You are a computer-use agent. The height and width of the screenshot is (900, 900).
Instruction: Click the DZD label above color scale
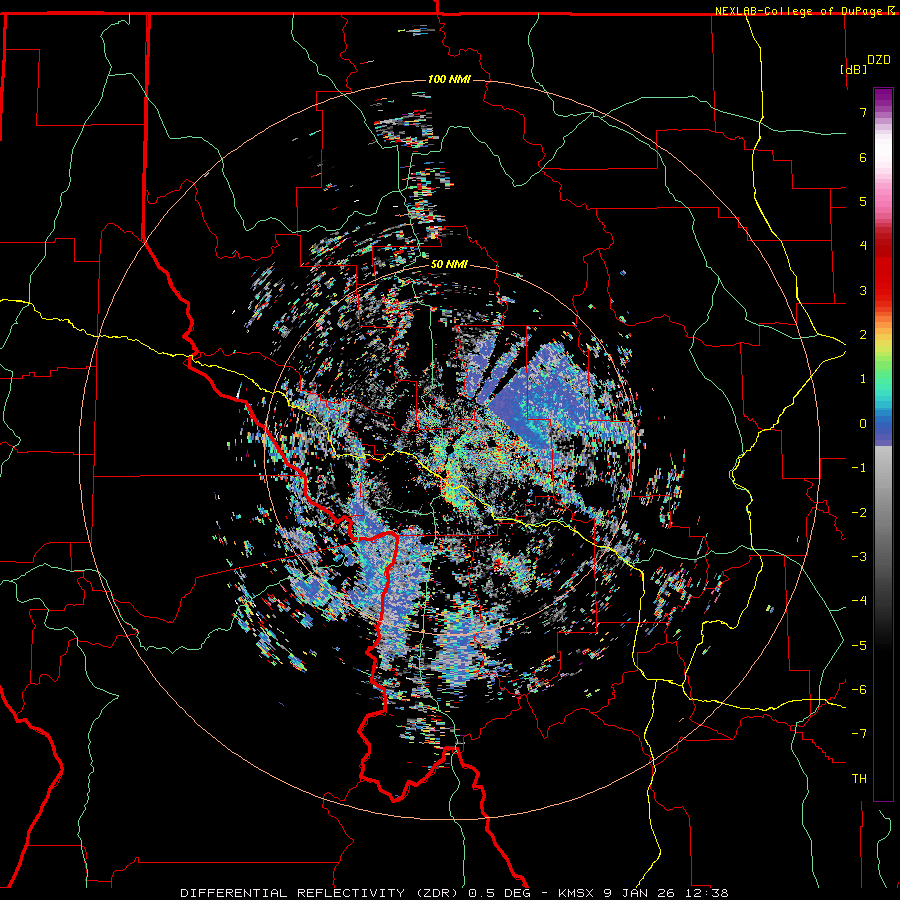coord(878,60)
